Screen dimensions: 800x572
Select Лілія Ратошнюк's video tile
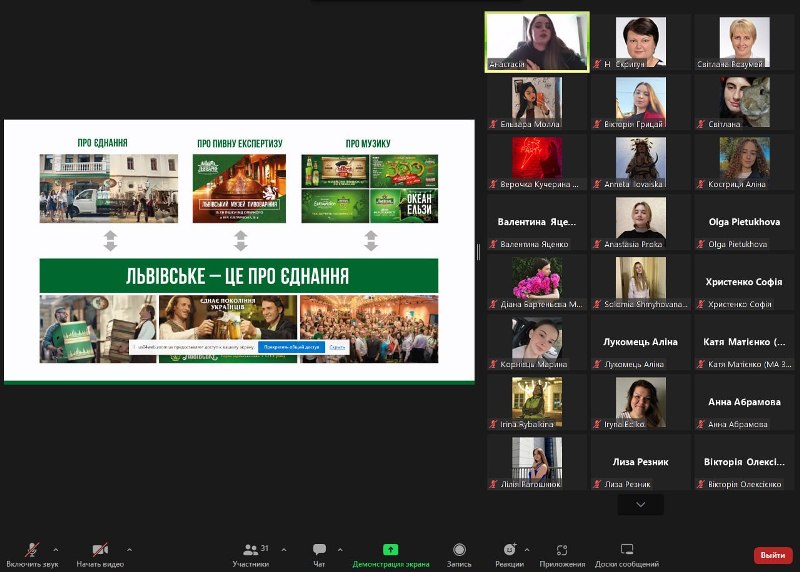point(537,462)
